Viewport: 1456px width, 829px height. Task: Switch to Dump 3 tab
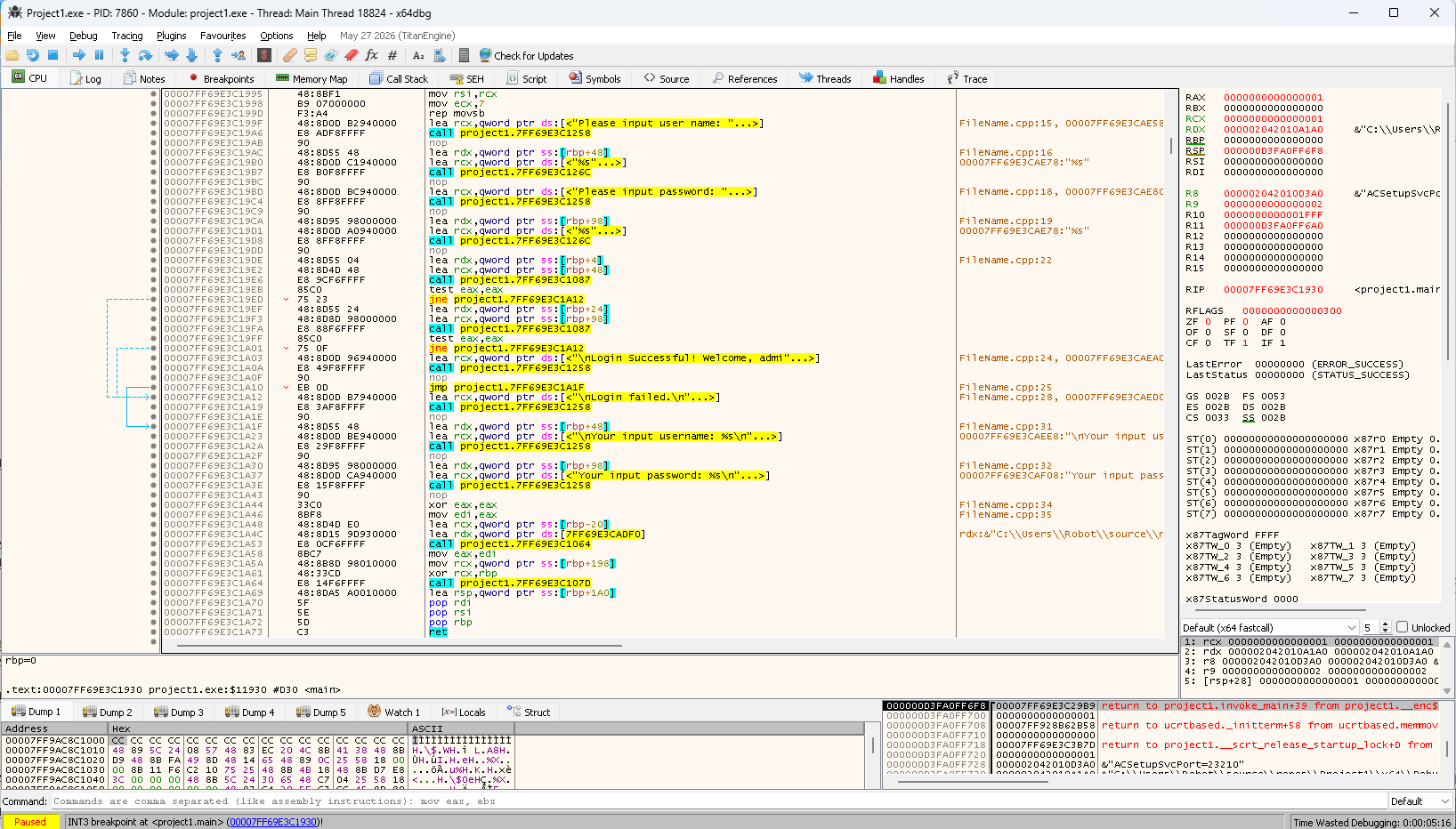click(179, 712)
